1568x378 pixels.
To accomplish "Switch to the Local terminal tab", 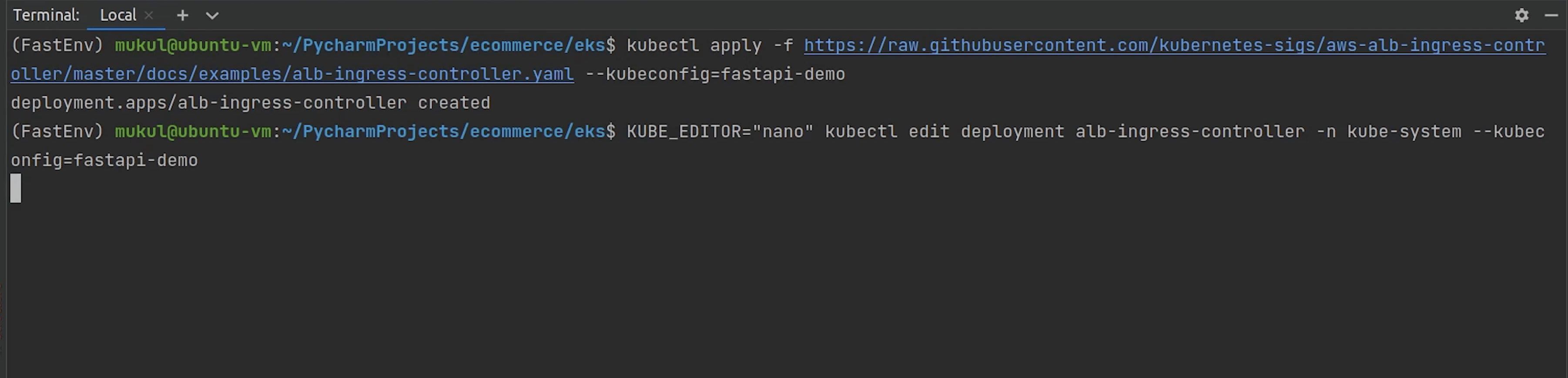I will click(x=117, y=15).
